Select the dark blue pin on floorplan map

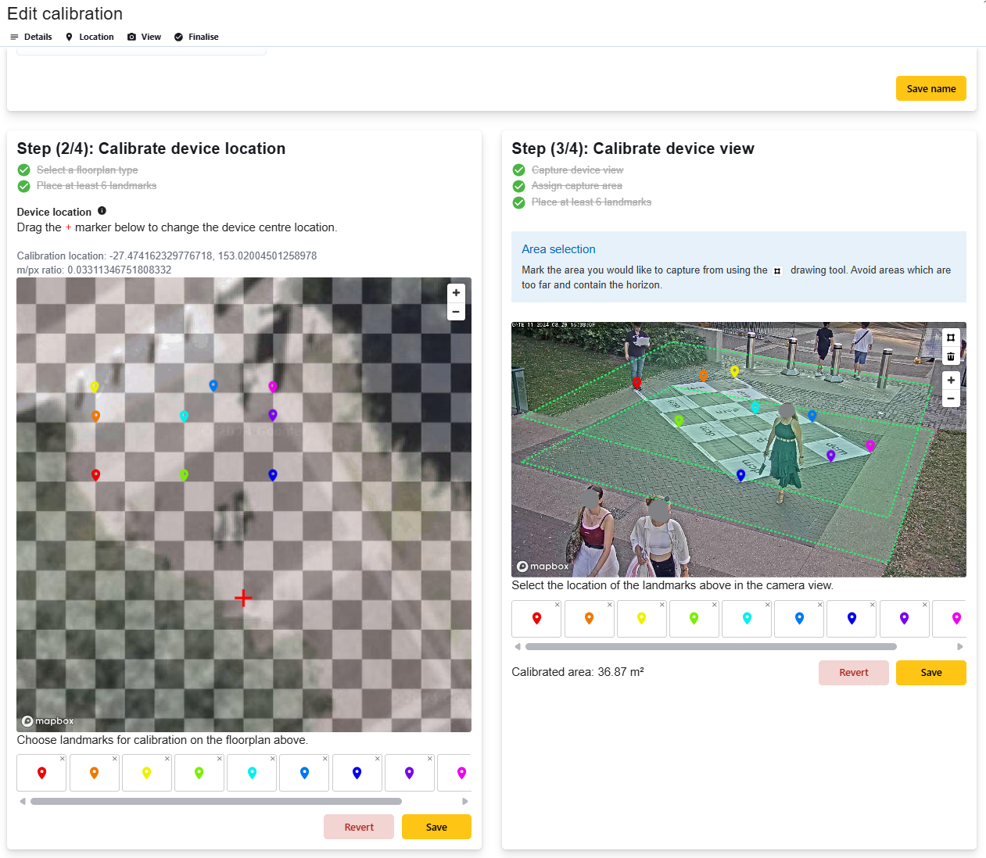click(272, 475)
